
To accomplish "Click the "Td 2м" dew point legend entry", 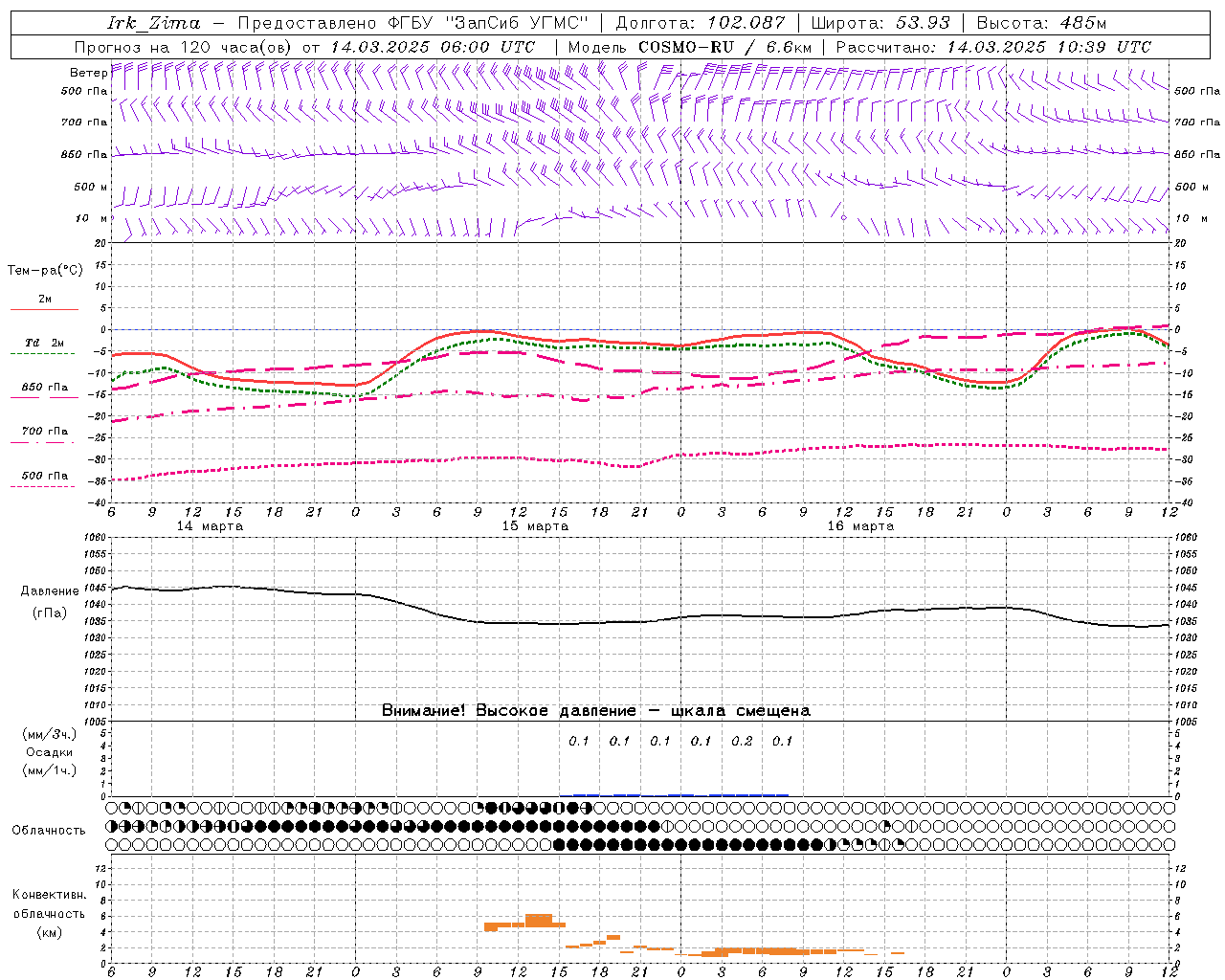I will 45,343.
